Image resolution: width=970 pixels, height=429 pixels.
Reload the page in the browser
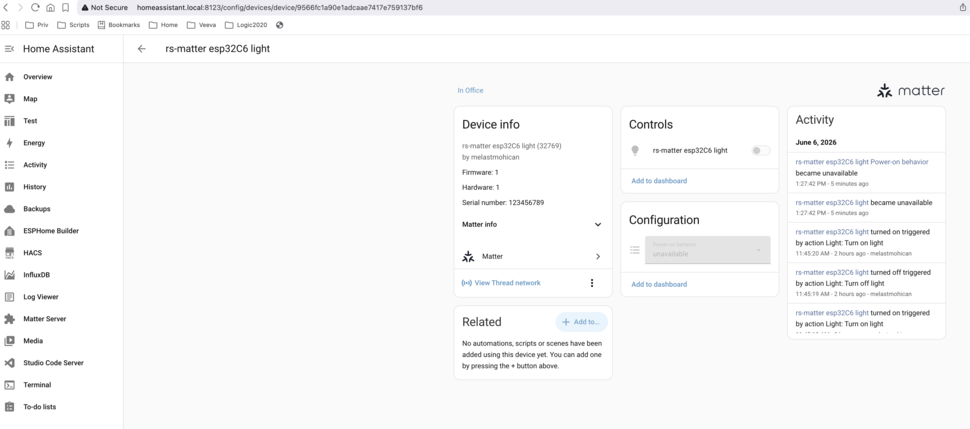pos(35,7)
